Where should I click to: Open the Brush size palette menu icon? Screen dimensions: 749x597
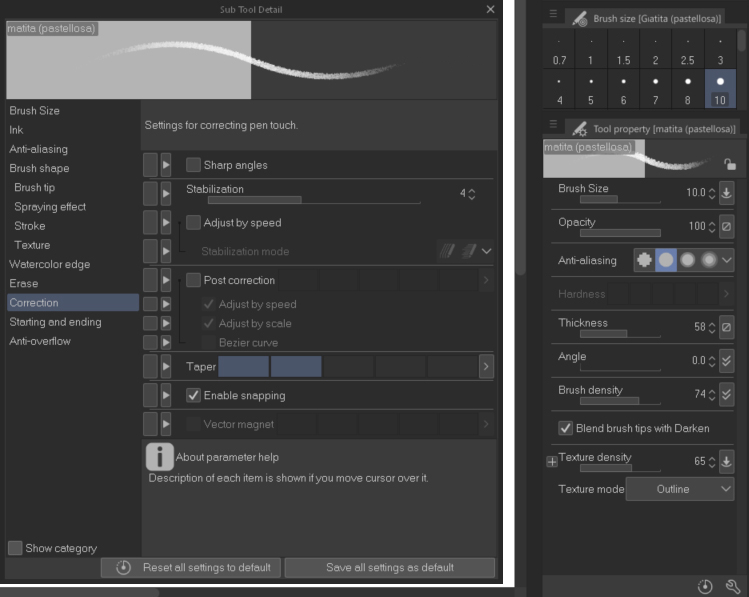553,15
